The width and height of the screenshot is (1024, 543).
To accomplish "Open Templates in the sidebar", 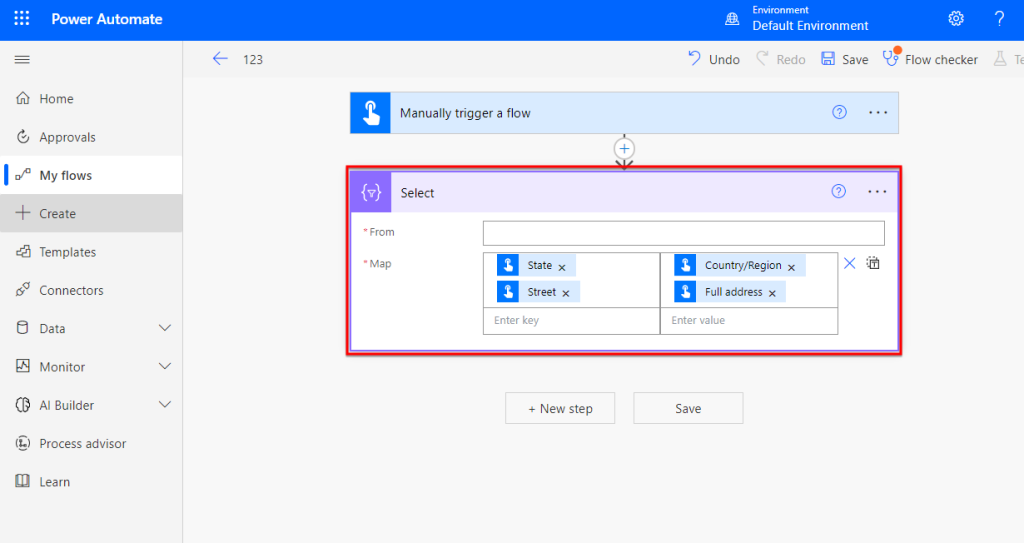I will 91,252.
